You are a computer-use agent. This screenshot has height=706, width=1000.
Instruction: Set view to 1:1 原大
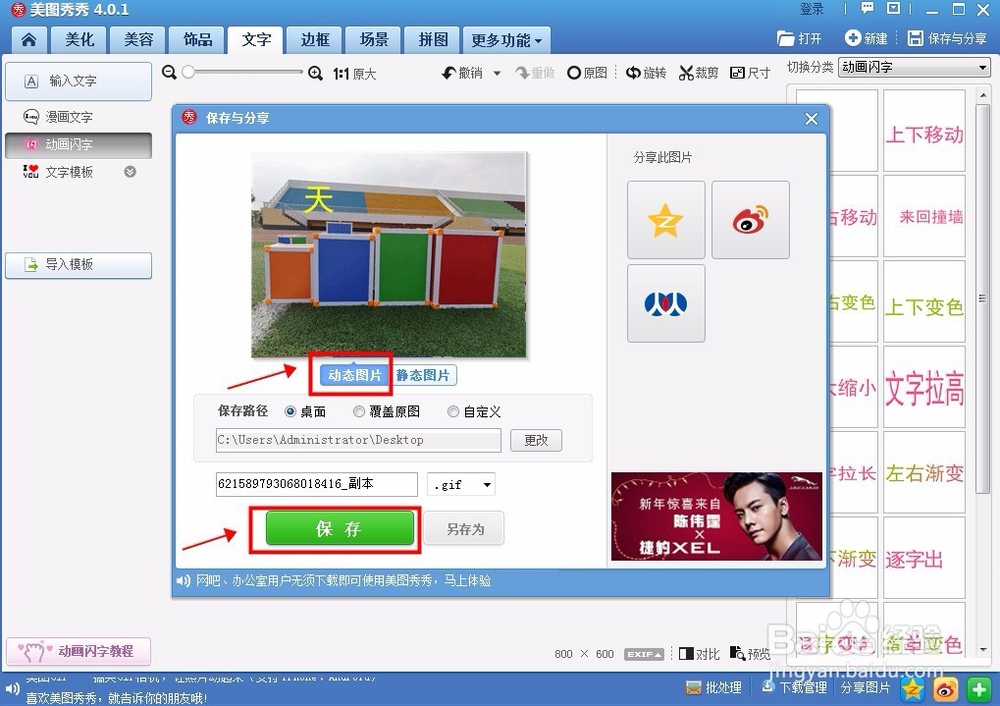pos(355,74)
